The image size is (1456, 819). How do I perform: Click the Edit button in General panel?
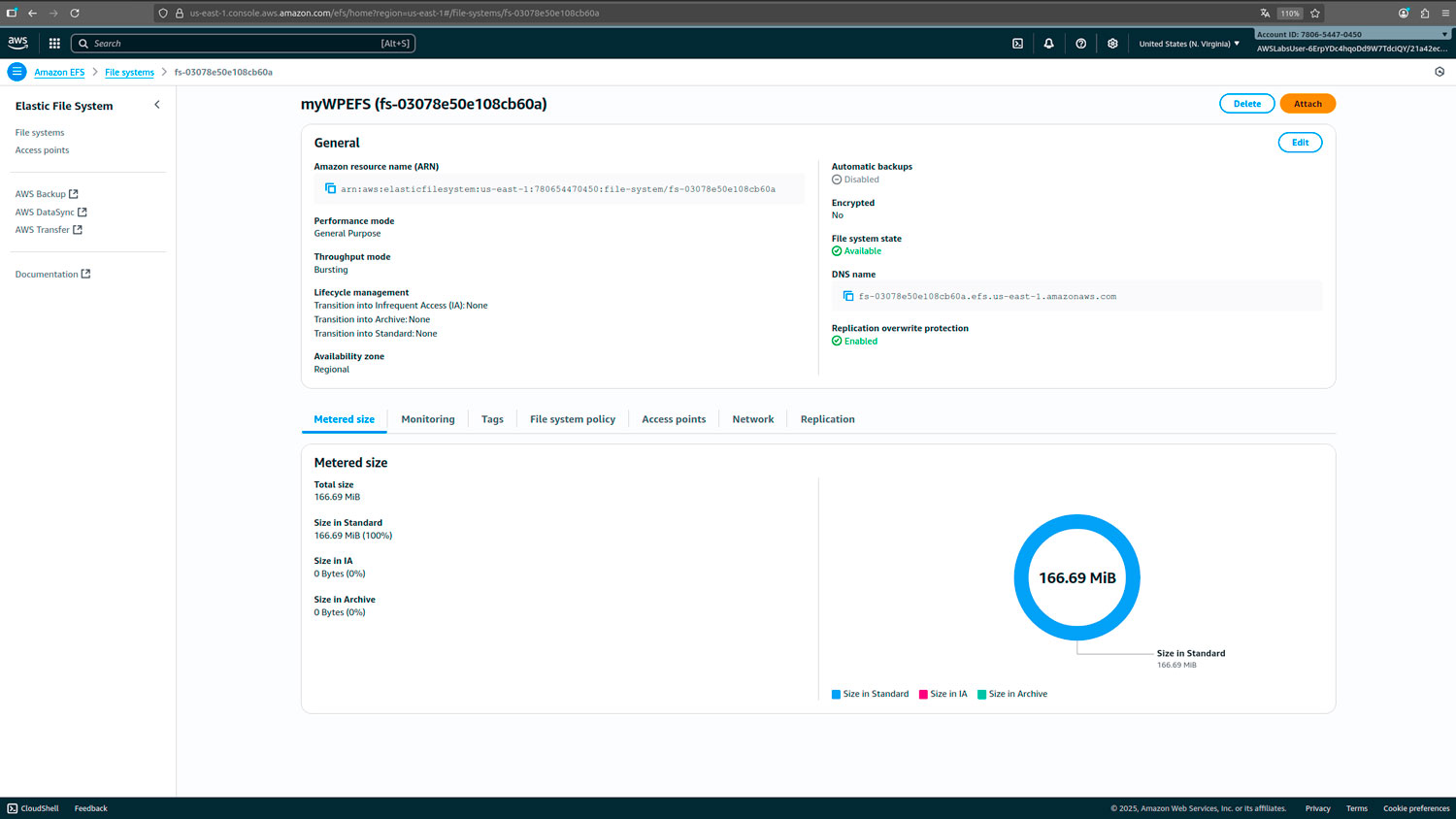(x=1299, y=143)
